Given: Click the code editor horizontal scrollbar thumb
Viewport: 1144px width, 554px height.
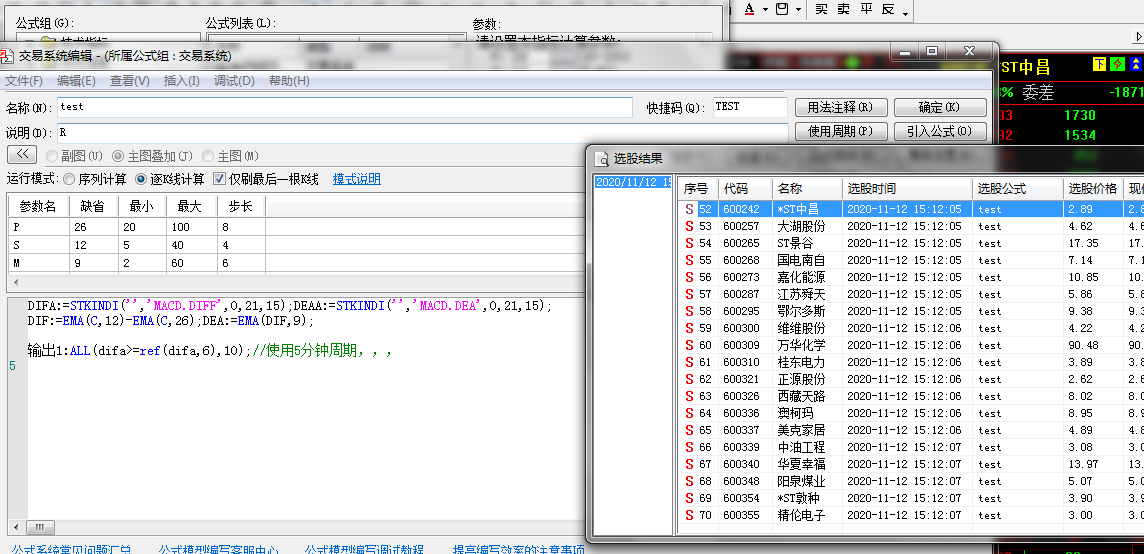Looking at the screenshot, I should [x=39, y=527].
